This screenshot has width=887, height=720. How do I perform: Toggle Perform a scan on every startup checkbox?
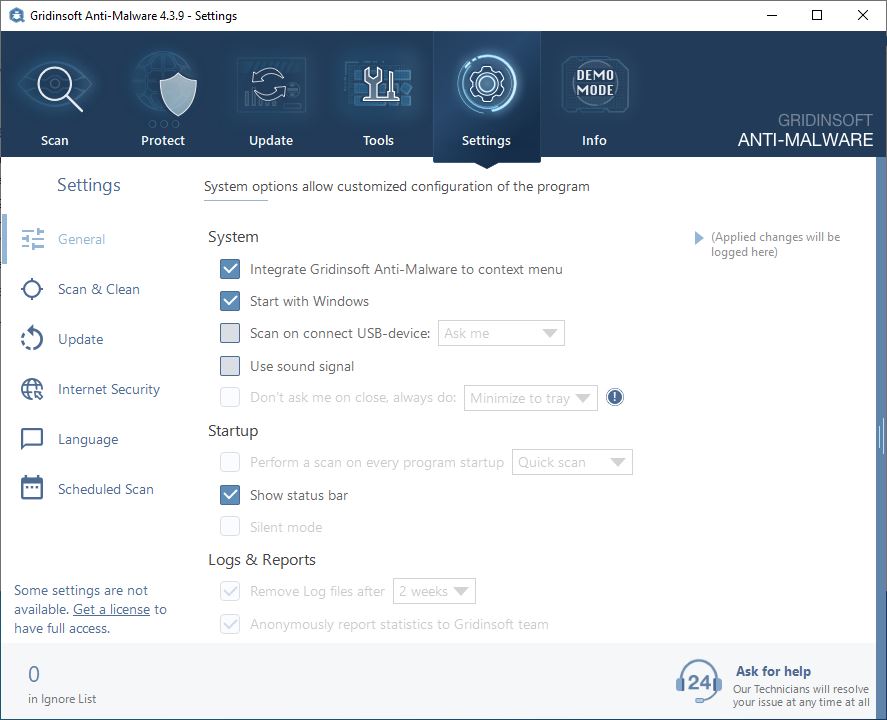pyautogui.click(x=230, y=462)
